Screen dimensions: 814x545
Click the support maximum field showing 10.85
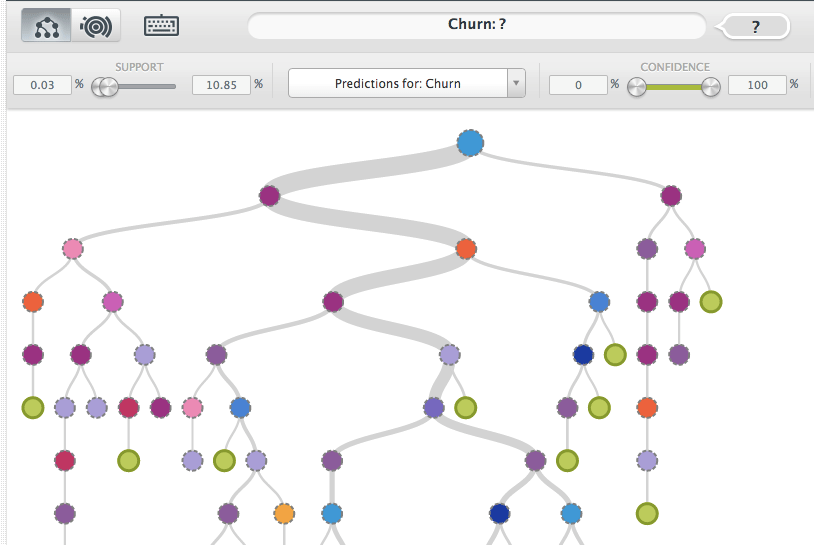[221, 85]
